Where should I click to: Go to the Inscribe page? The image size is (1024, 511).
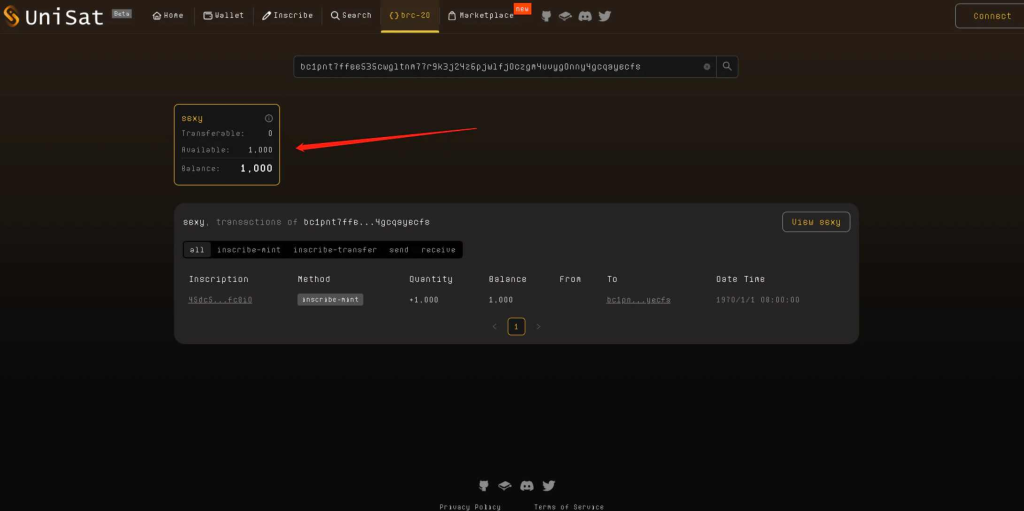[287, 15]
